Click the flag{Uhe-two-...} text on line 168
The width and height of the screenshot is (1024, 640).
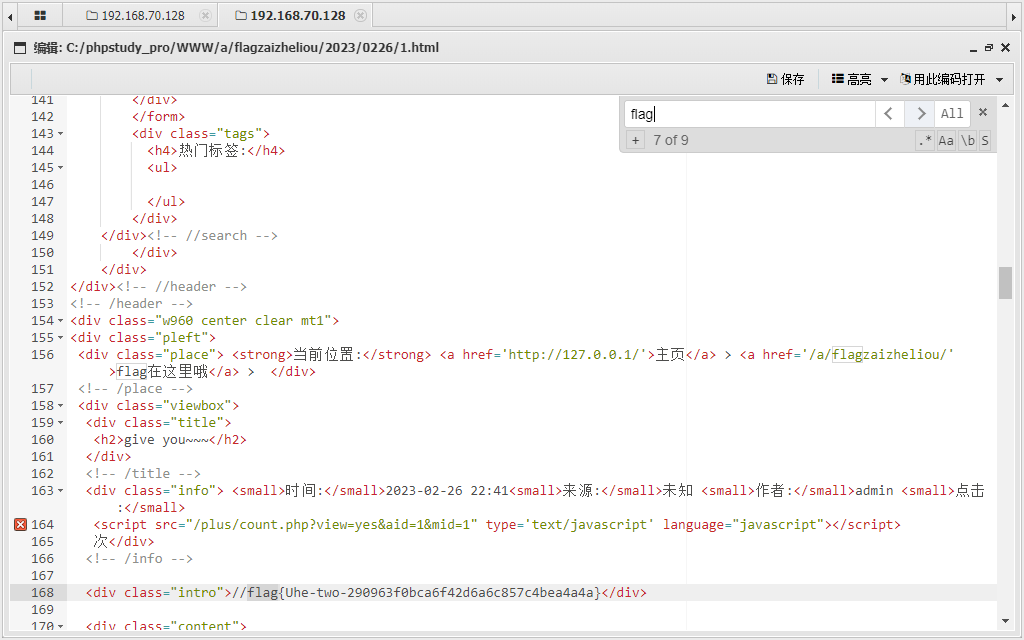[423, 592]
